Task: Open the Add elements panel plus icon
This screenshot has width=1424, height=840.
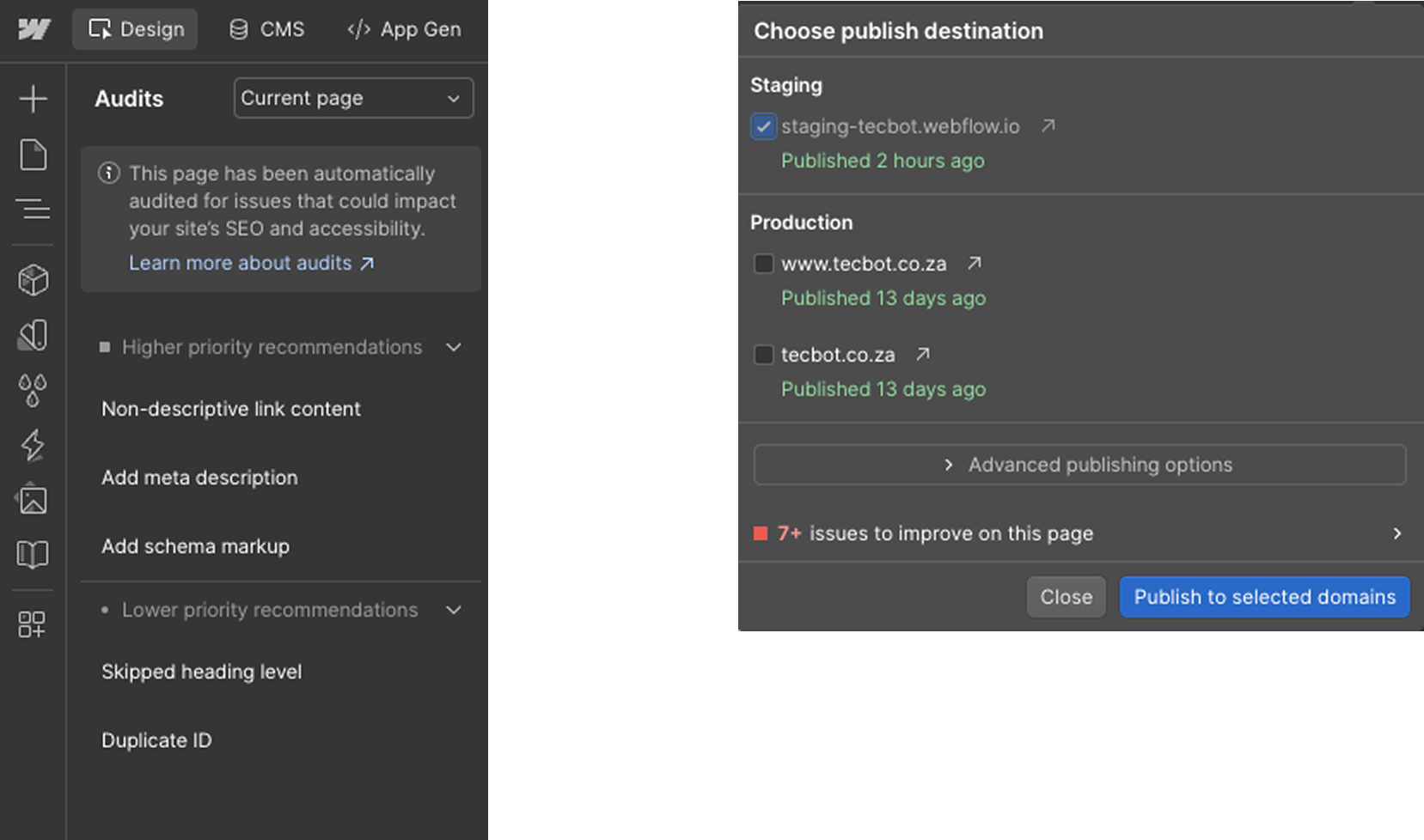Action: click(33, 99)
